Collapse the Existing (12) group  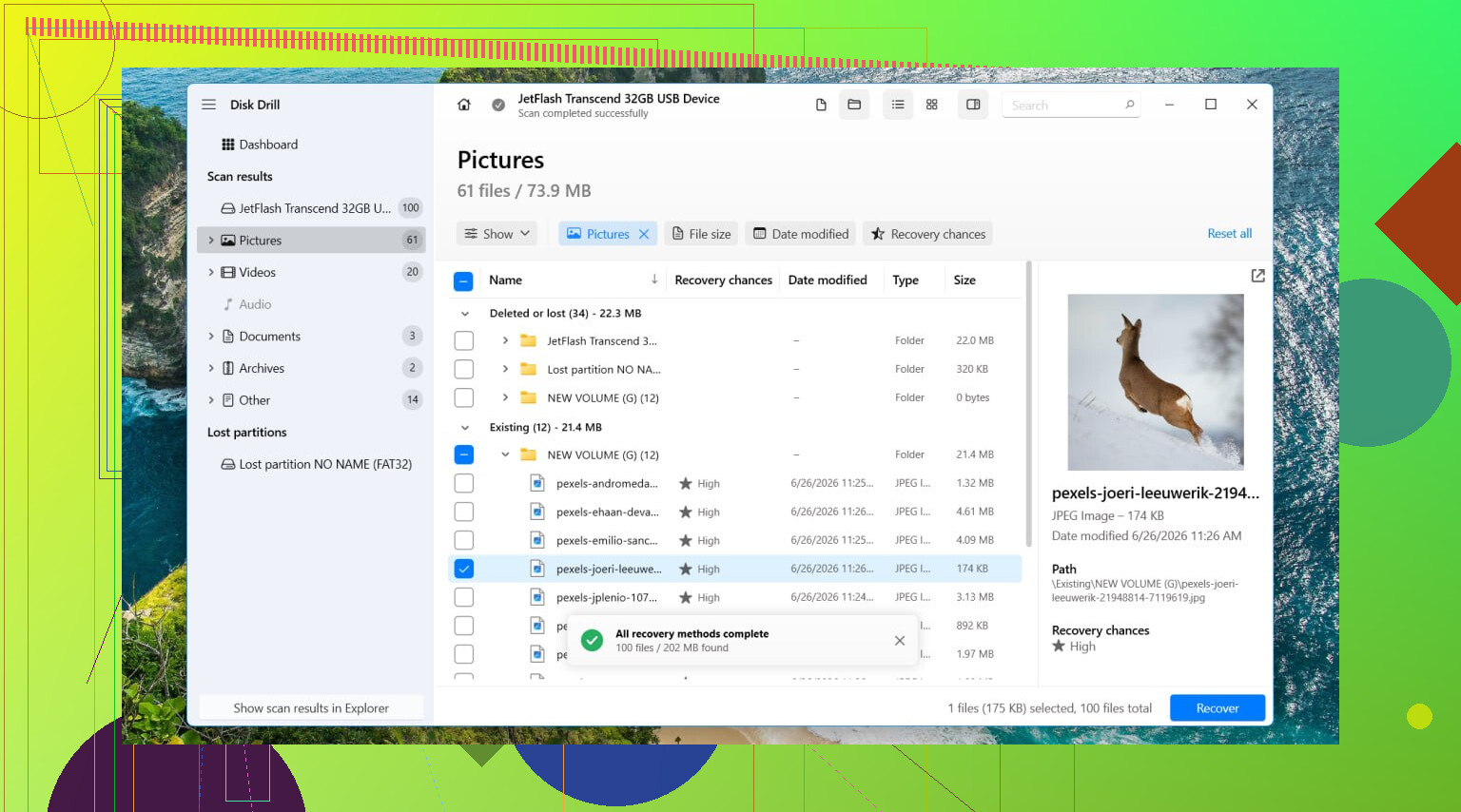coord(464,428)
